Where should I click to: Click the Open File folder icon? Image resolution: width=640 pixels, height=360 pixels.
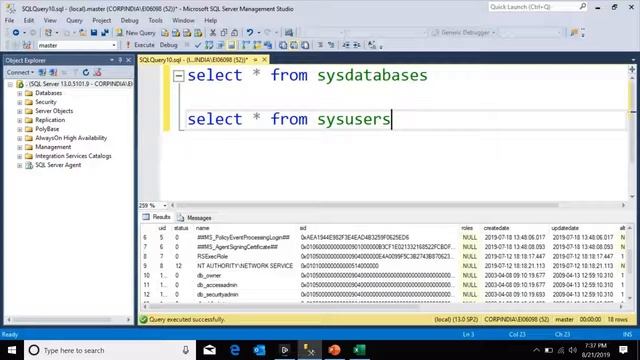coord(83,33)
